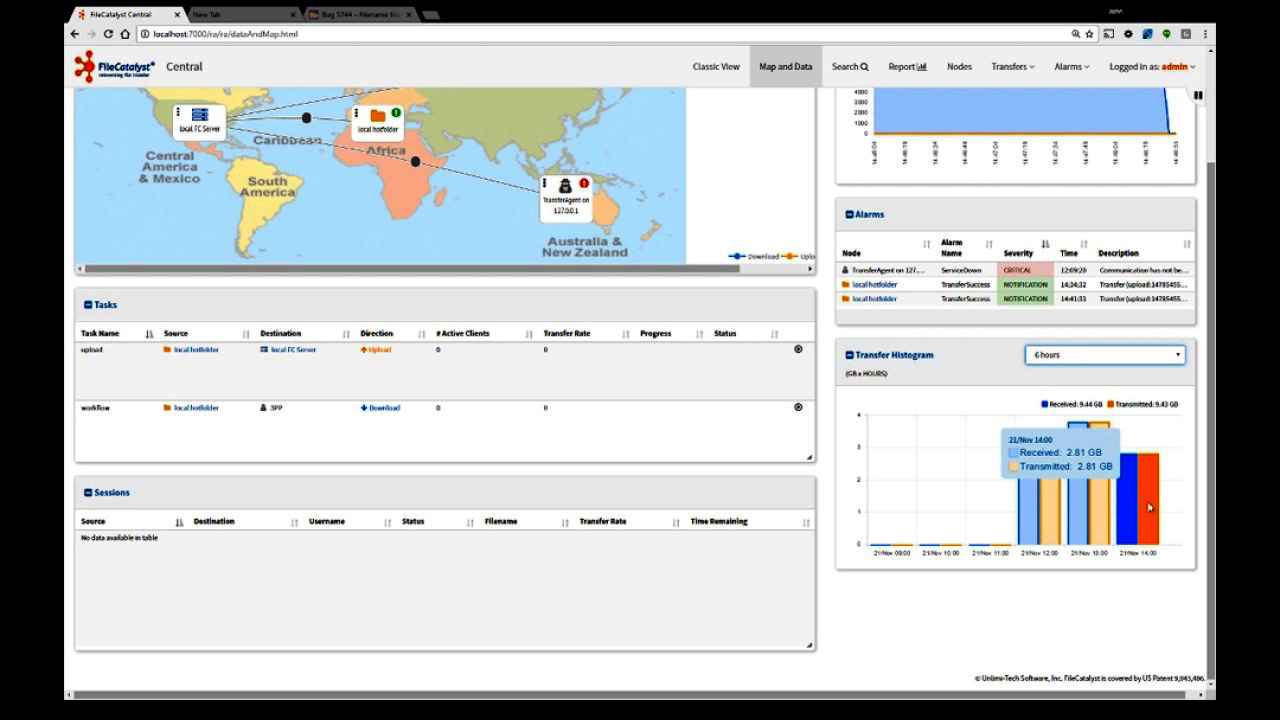Open the Transfers dropdown menu
The image size is (1280, 720).
pyautogui.click(x=1012, y=66)
